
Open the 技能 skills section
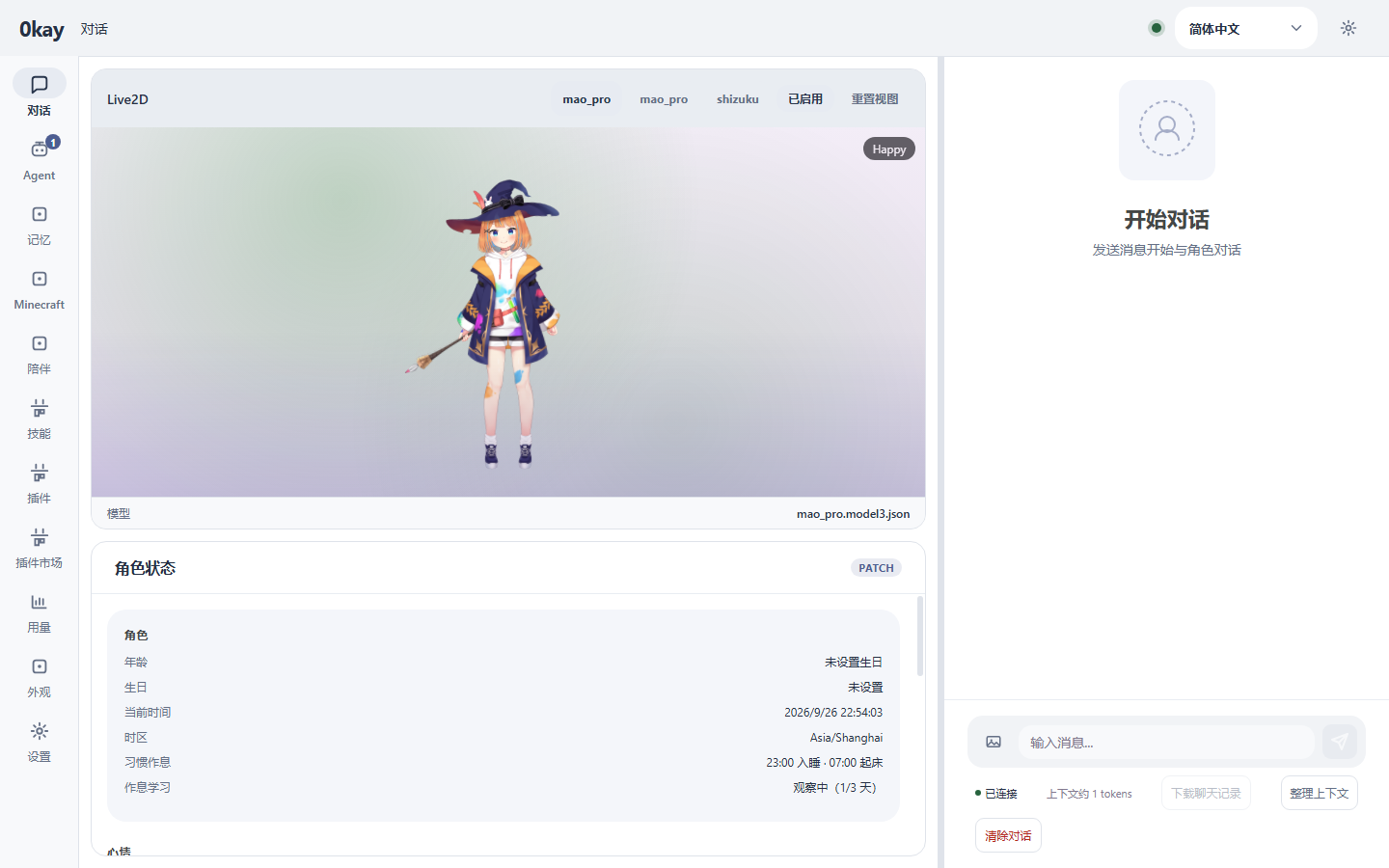(x=39, y=417)
